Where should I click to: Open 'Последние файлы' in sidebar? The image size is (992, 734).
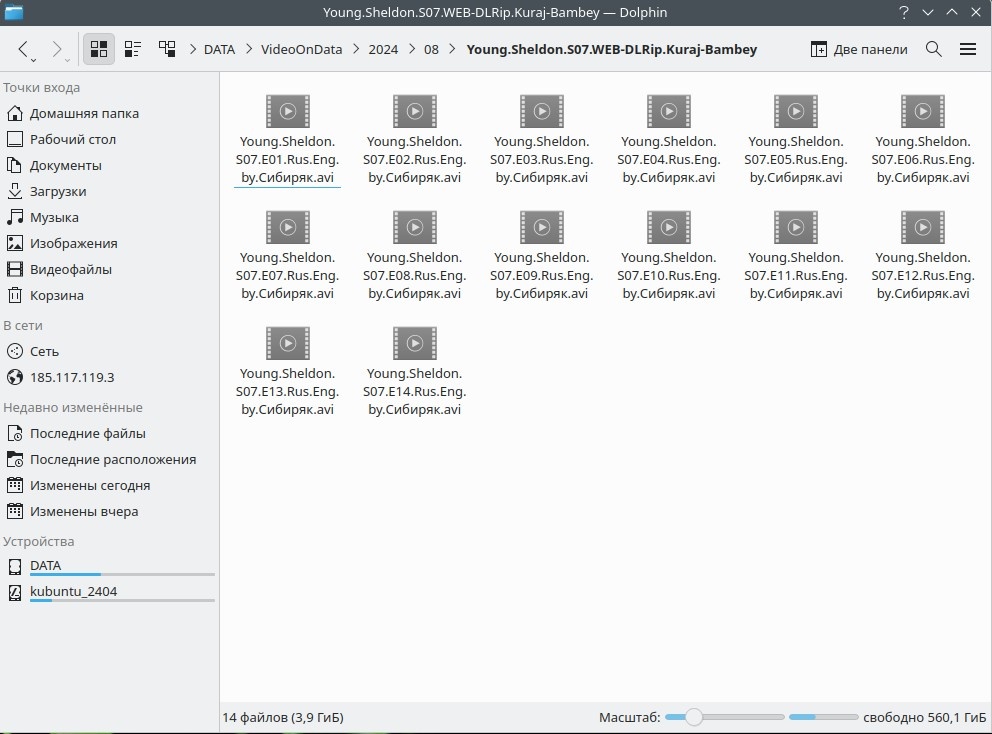coord(109,433)
